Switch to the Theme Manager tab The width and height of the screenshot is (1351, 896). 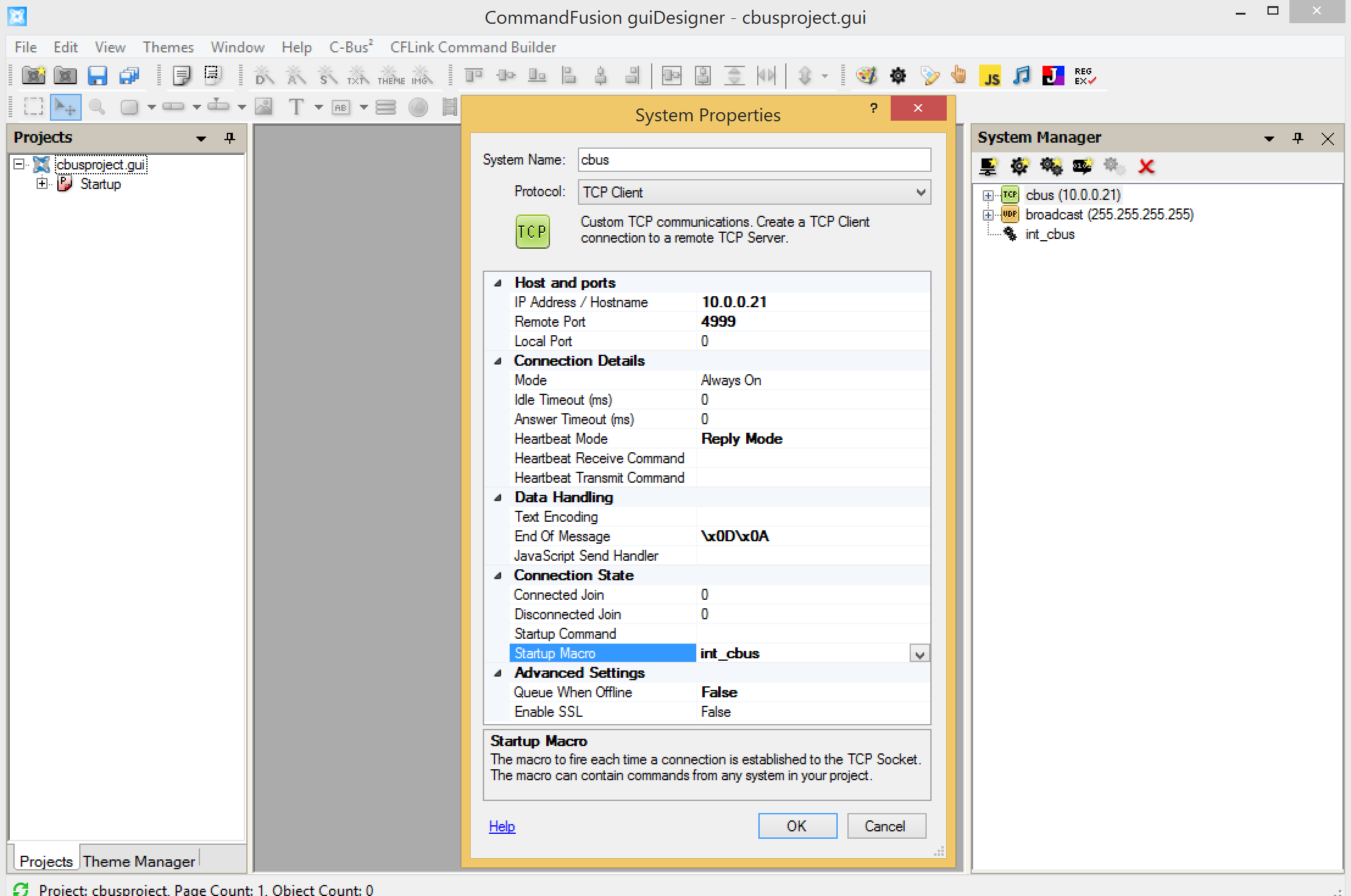coord(139,861)
